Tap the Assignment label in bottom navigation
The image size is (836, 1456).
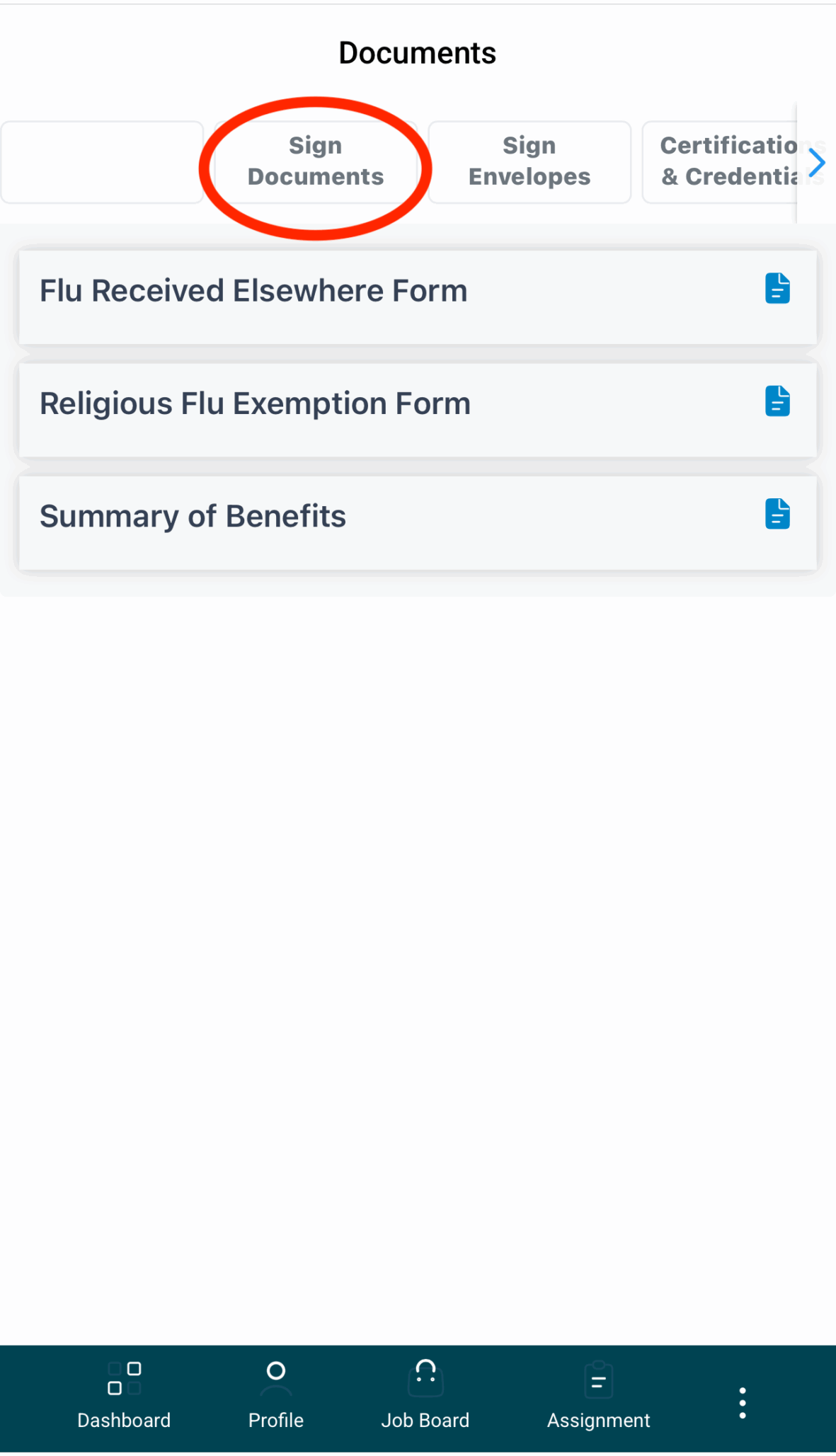(x=598, y=1420)
